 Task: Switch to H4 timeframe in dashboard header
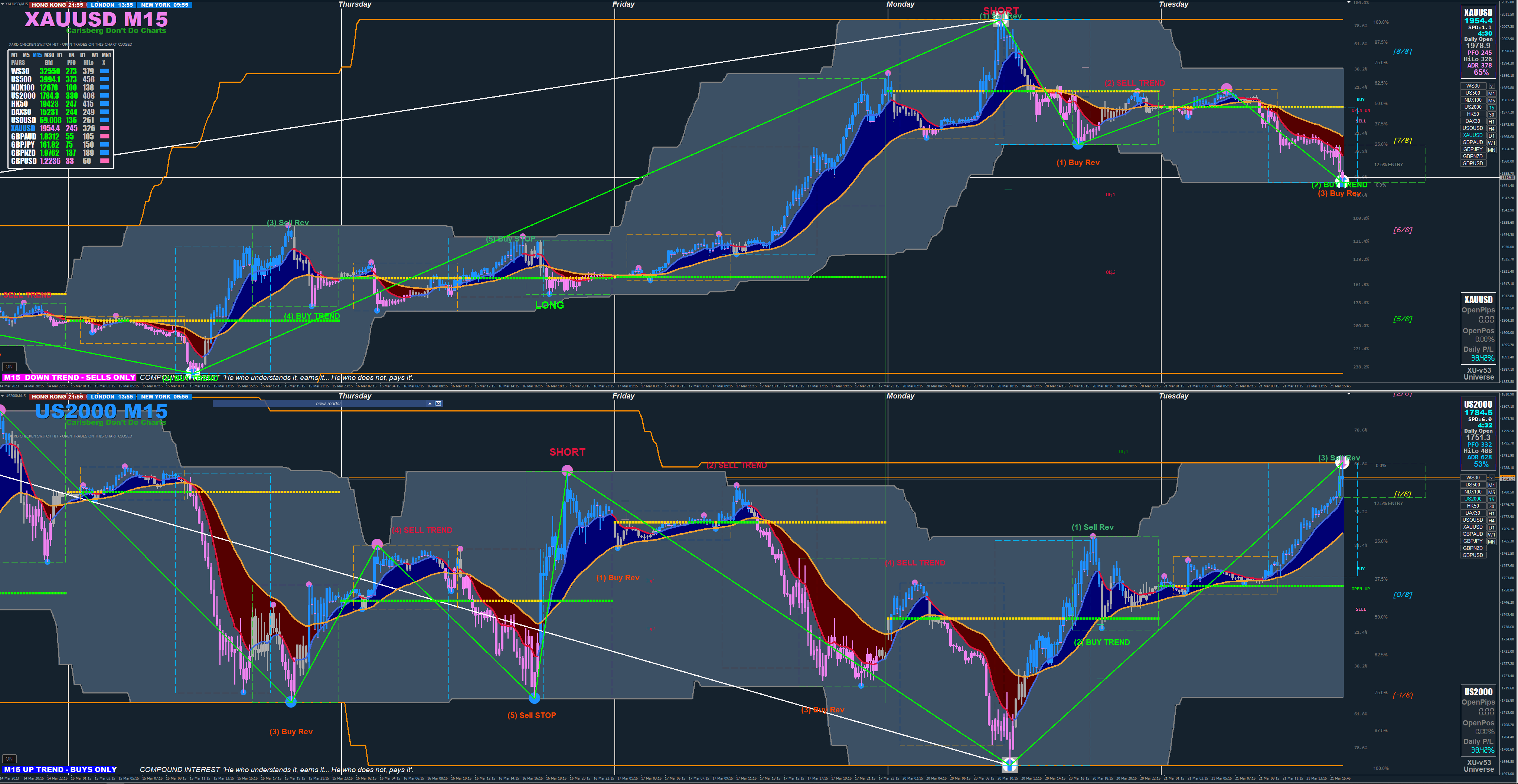click(x=71, y=55)
